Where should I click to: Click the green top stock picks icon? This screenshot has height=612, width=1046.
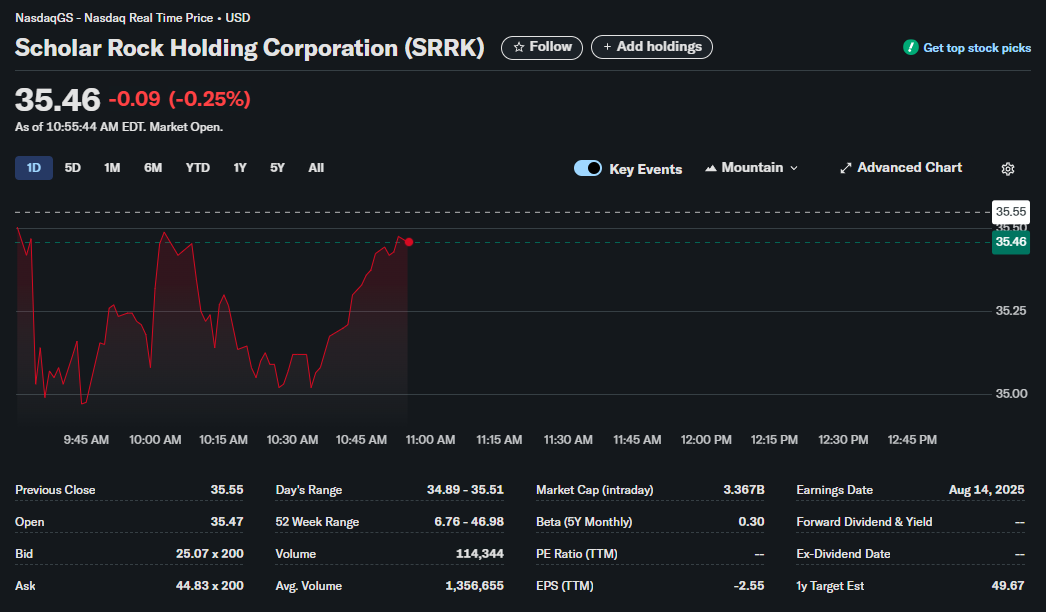click(911, 47)
